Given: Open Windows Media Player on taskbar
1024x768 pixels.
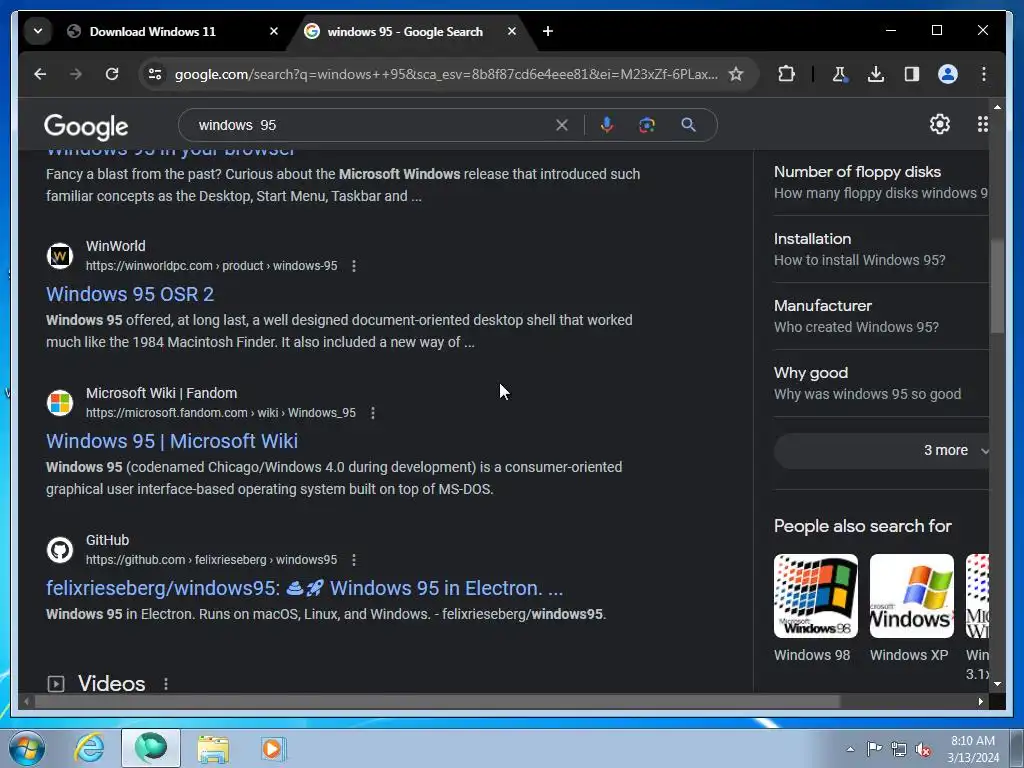Looking at the screenshot, I should 273,748.
